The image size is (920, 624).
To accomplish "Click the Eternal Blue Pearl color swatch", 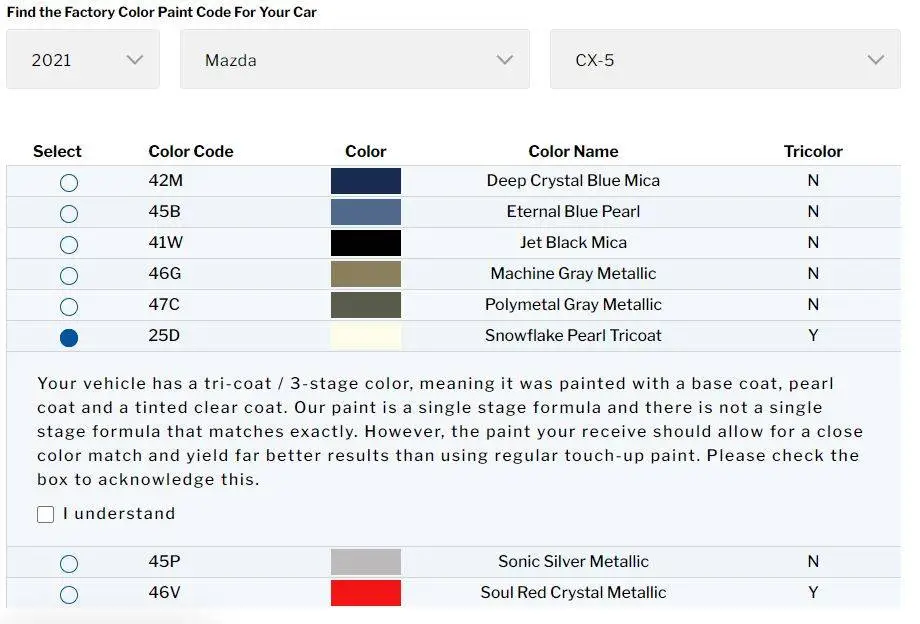I will tap(366, 212).
